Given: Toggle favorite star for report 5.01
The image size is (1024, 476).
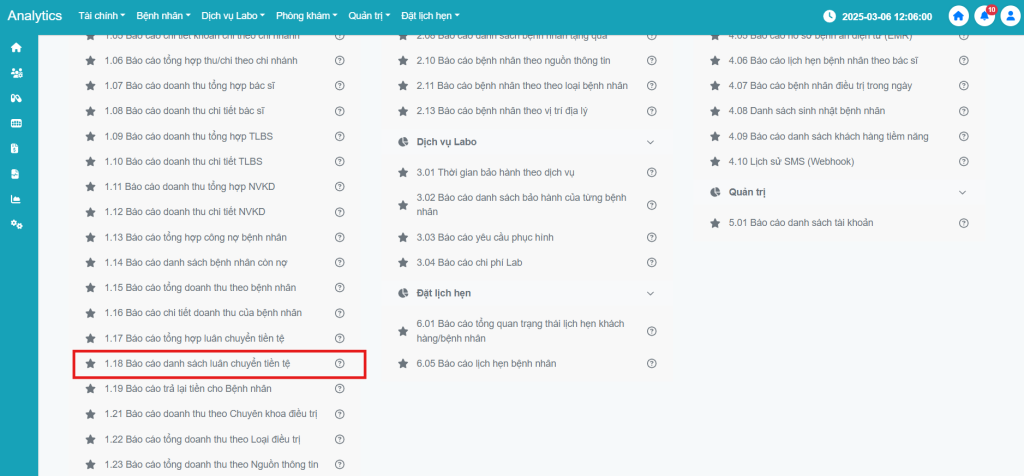Looking at the screenshot, I should pos(715,222).
